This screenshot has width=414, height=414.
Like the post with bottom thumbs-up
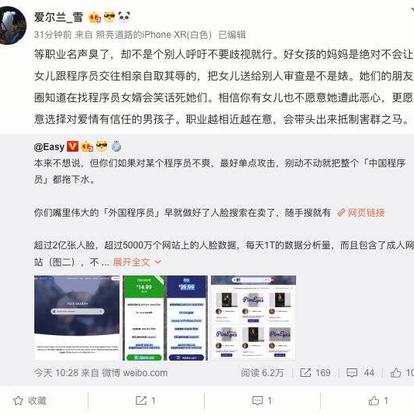tap(374, 400)
